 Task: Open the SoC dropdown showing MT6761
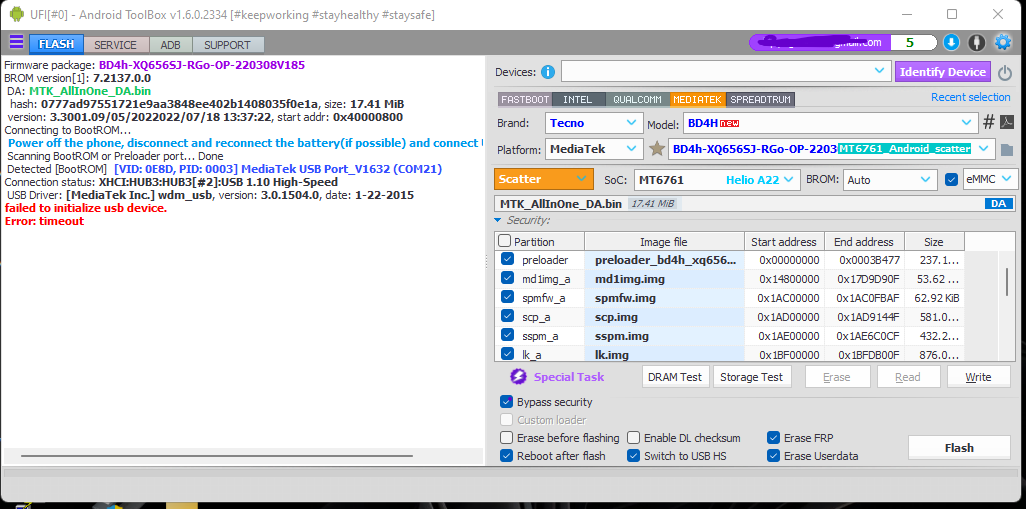717,179
